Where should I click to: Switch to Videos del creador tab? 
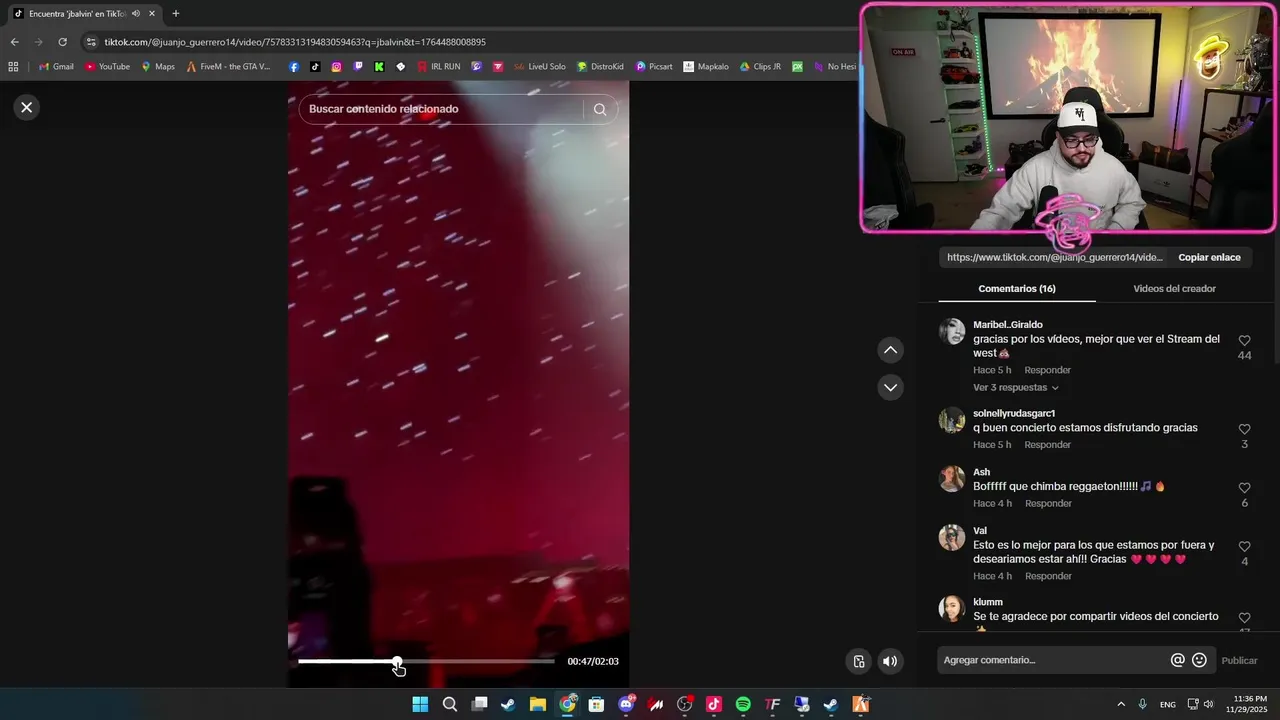pos(1174,288)
